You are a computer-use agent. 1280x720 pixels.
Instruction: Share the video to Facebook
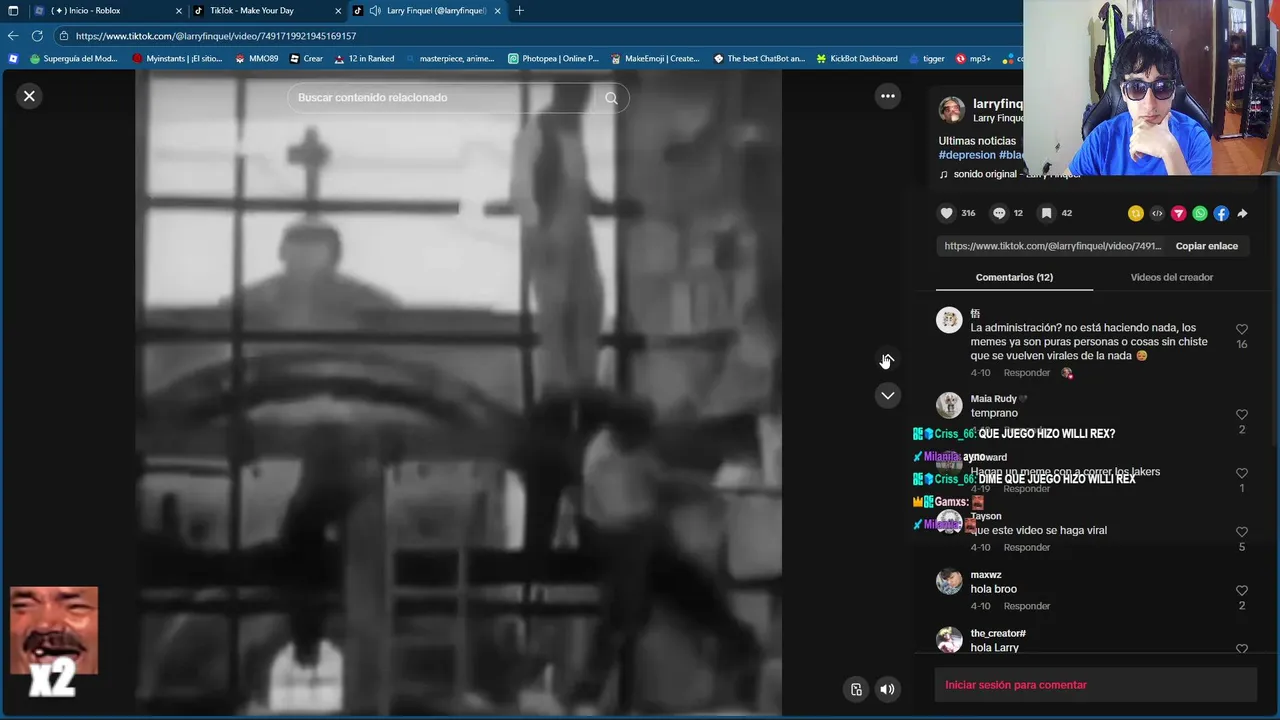click(x=1221, y=213)
